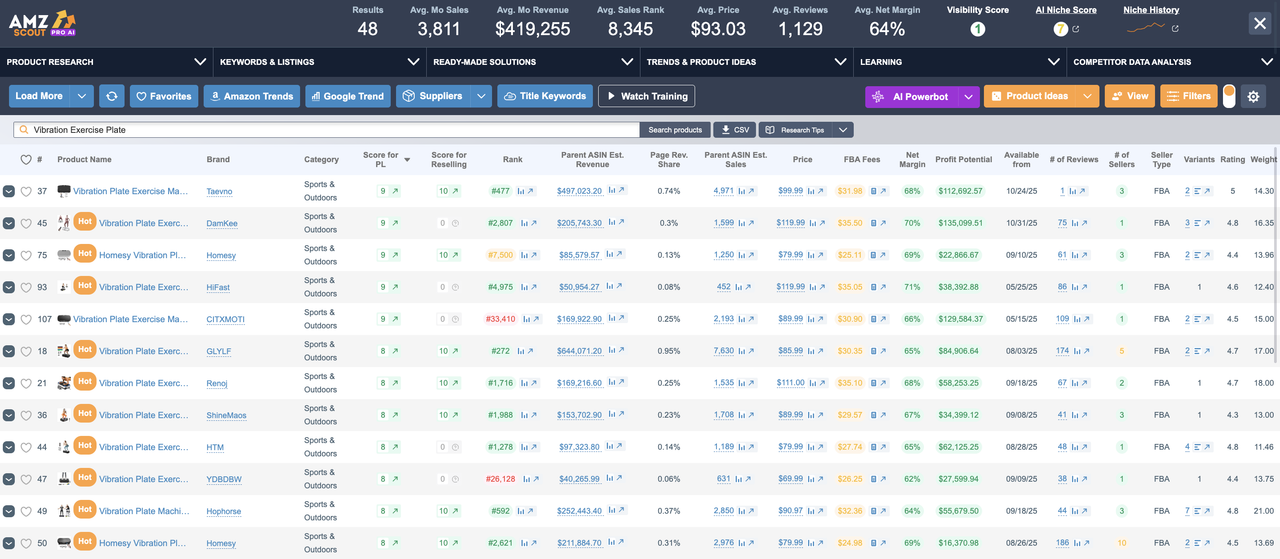This screenshot has width=1280, height=559.
Task: Favorite the Taevno product row 37
Action: (x=26, y=191)
